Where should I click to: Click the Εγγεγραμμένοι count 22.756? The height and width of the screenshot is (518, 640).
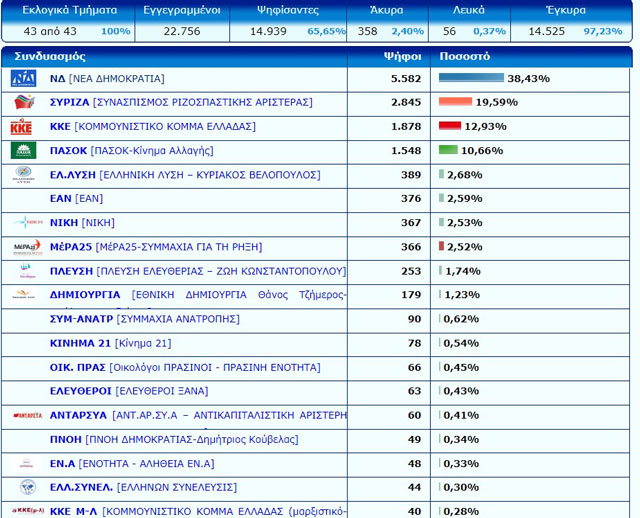pos(182,31)
